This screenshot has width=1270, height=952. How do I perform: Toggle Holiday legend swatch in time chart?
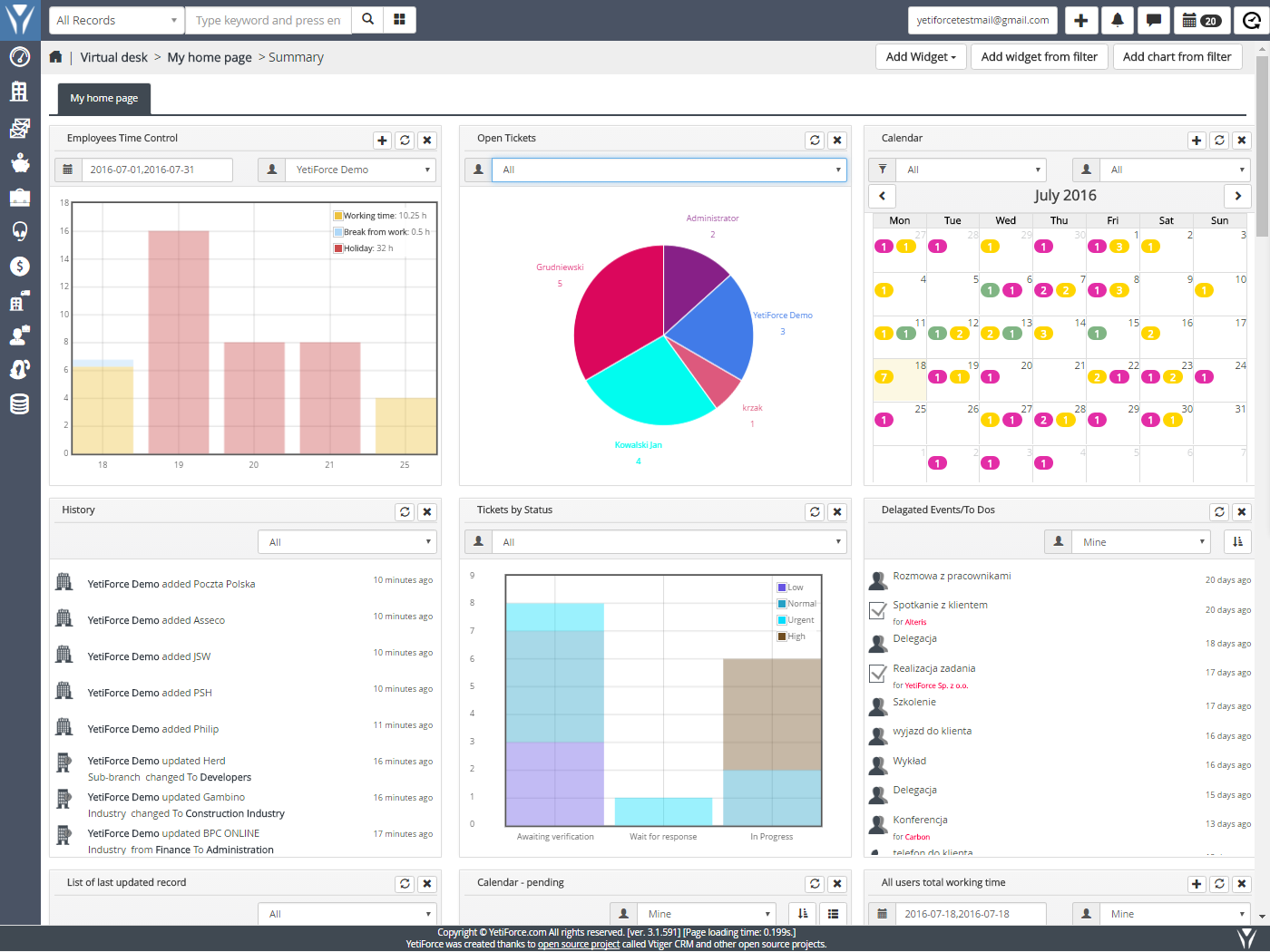[338, 248]
